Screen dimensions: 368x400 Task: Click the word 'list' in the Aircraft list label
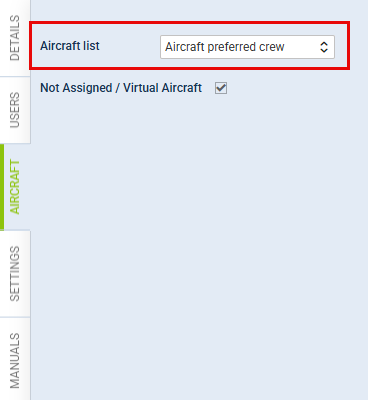pyautogui.click(x=91, y=46)
